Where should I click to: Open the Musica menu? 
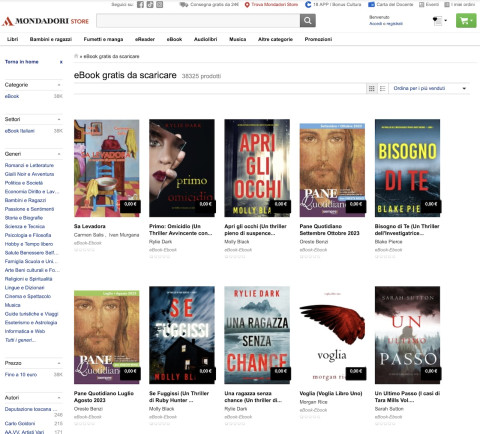[238, 39]
